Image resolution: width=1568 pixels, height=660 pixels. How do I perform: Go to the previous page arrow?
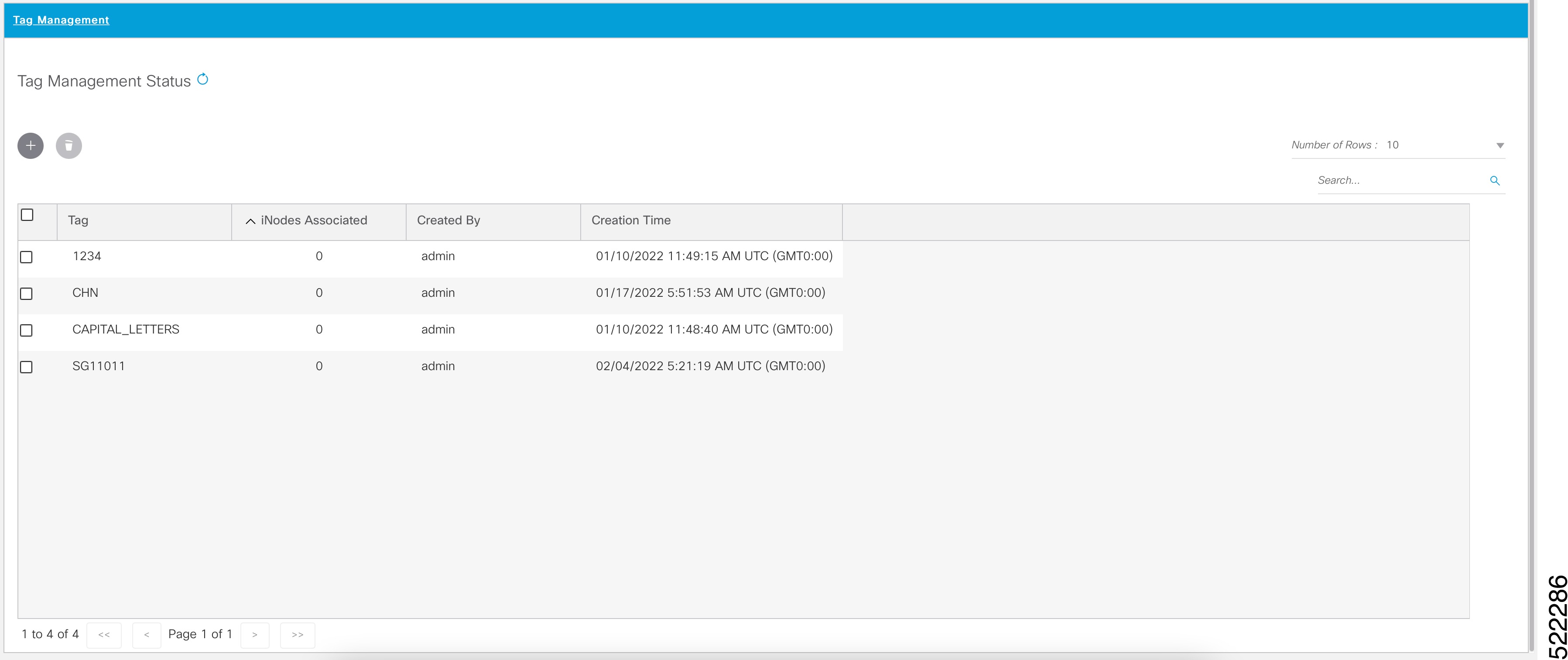click(x=146, y=634)
